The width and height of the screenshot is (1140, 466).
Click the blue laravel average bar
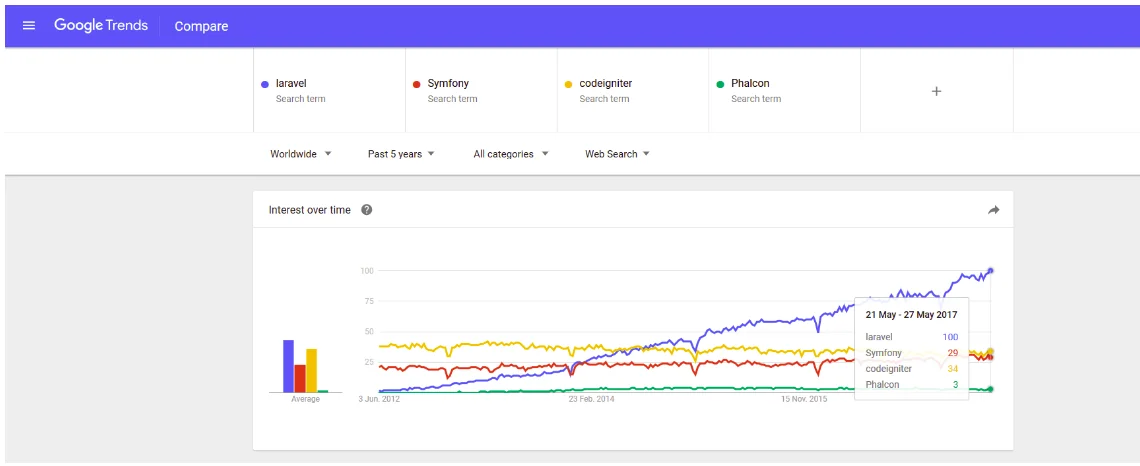pos(288,366)
